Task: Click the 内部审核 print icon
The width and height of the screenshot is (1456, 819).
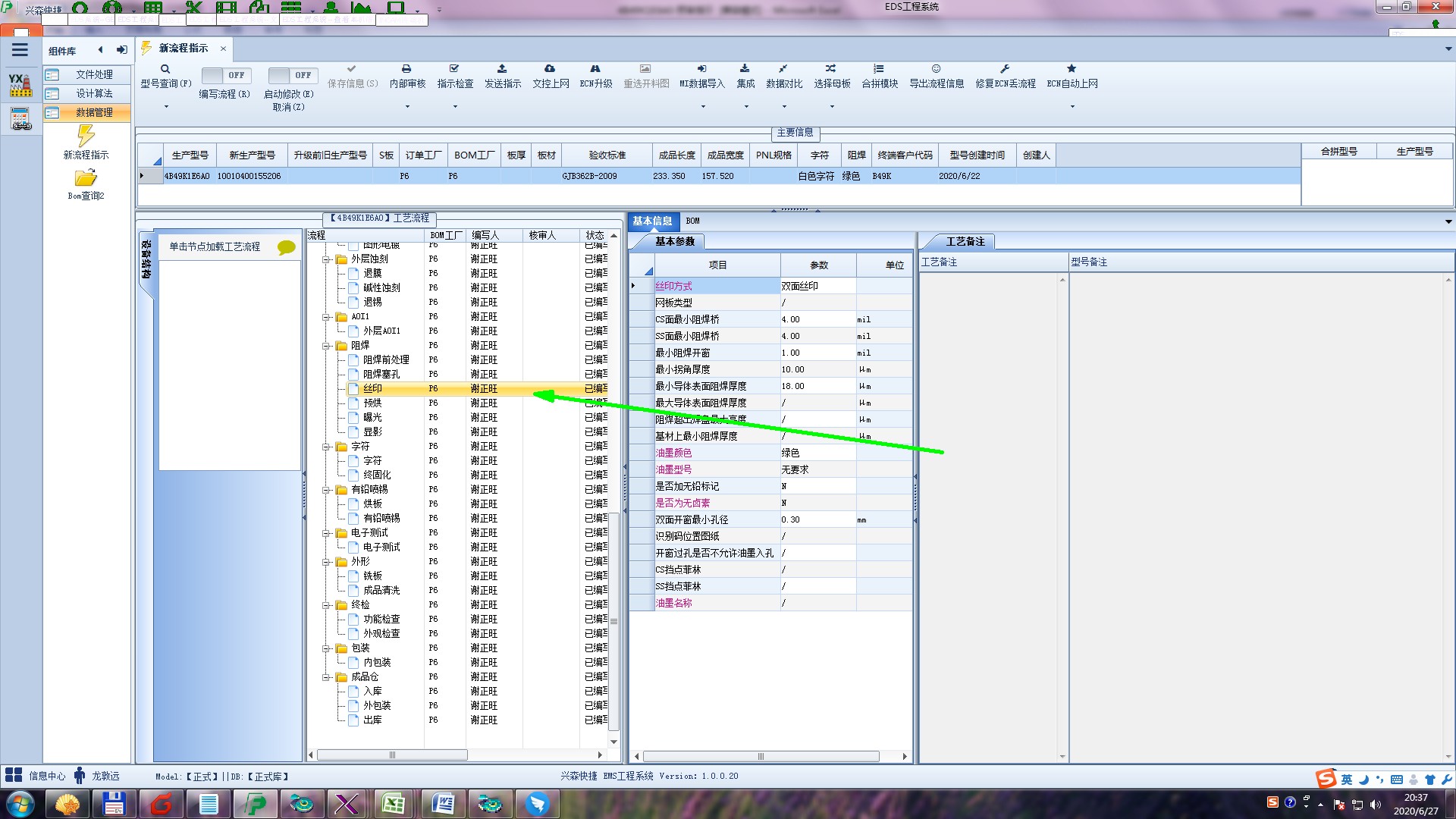Action: tap(406, 69)
